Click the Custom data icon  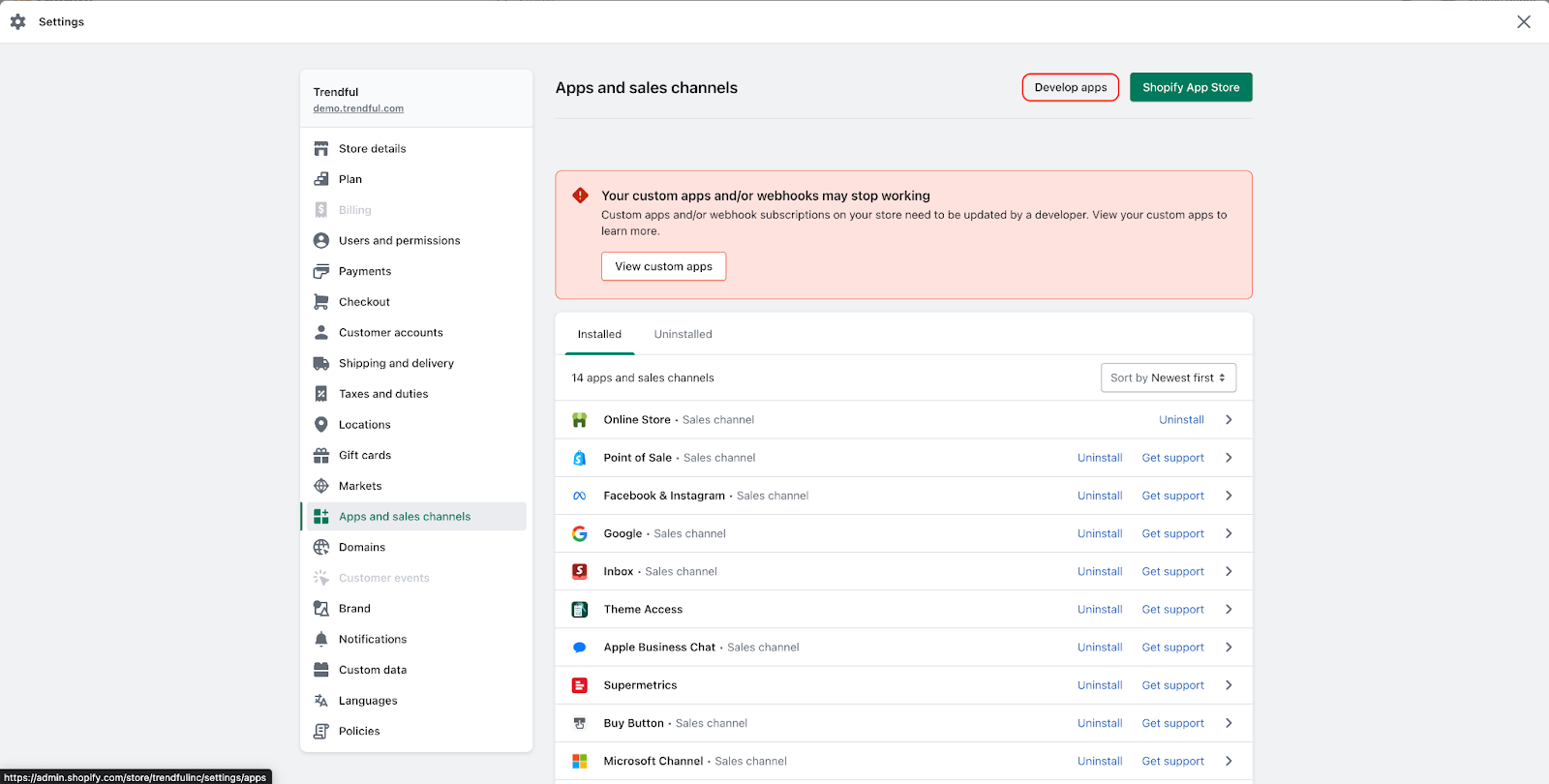coord(321,670)
